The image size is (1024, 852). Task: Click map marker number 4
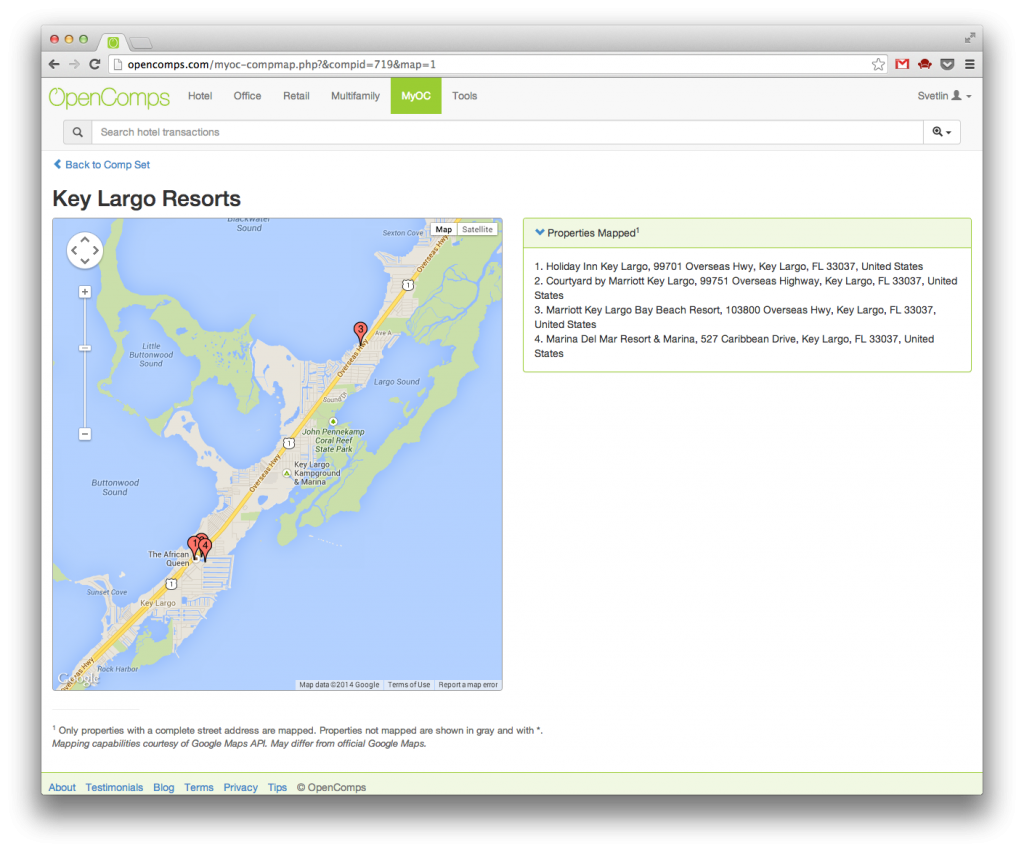[x=206, y=548]
